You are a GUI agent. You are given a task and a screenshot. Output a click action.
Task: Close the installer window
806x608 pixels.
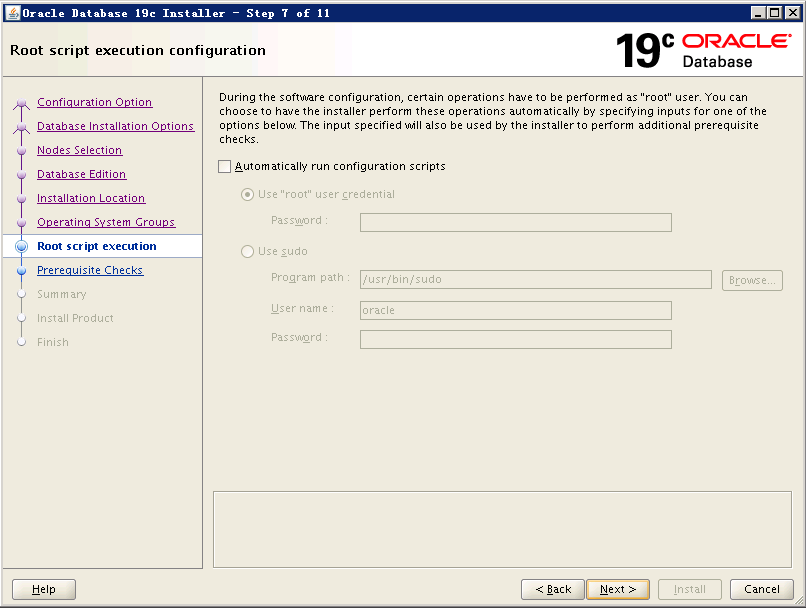(793, 13)
